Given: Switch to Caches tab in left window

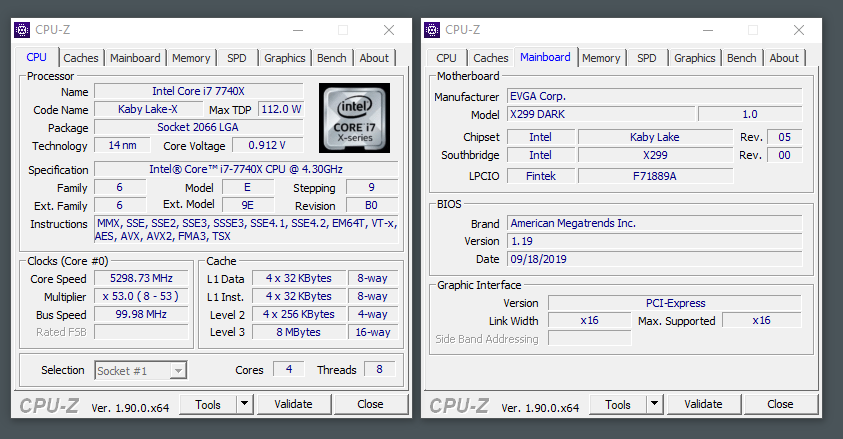Looking at the screenshot, I should 81,58.
